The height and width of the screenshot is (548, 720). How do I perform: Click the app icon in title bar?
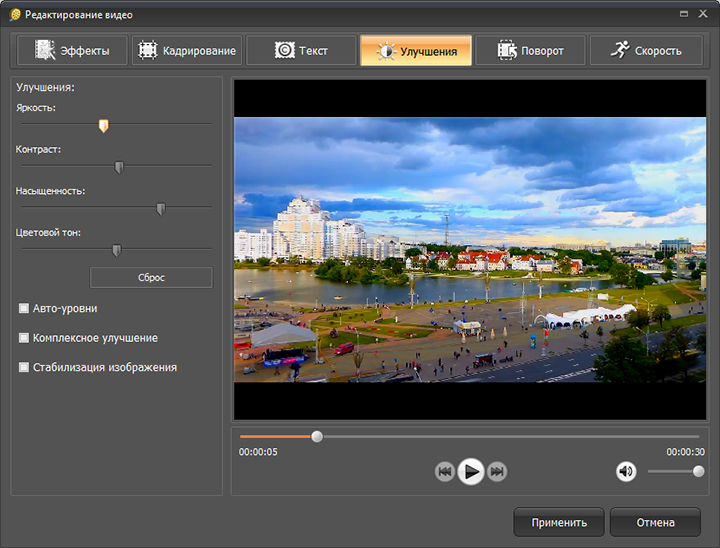15,15
